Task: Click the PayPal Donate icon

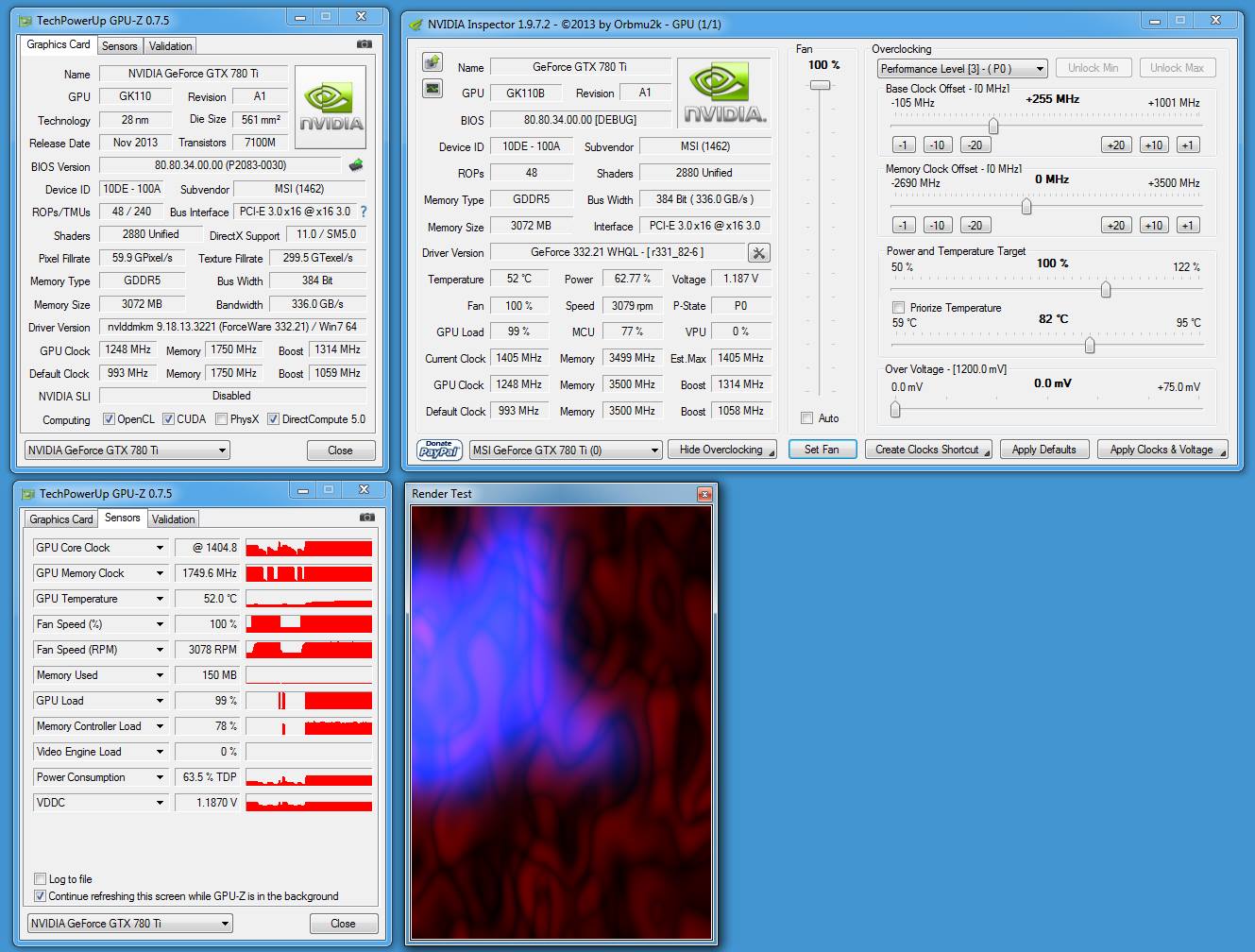Action: pyautogui.click(x=439, y=450)
